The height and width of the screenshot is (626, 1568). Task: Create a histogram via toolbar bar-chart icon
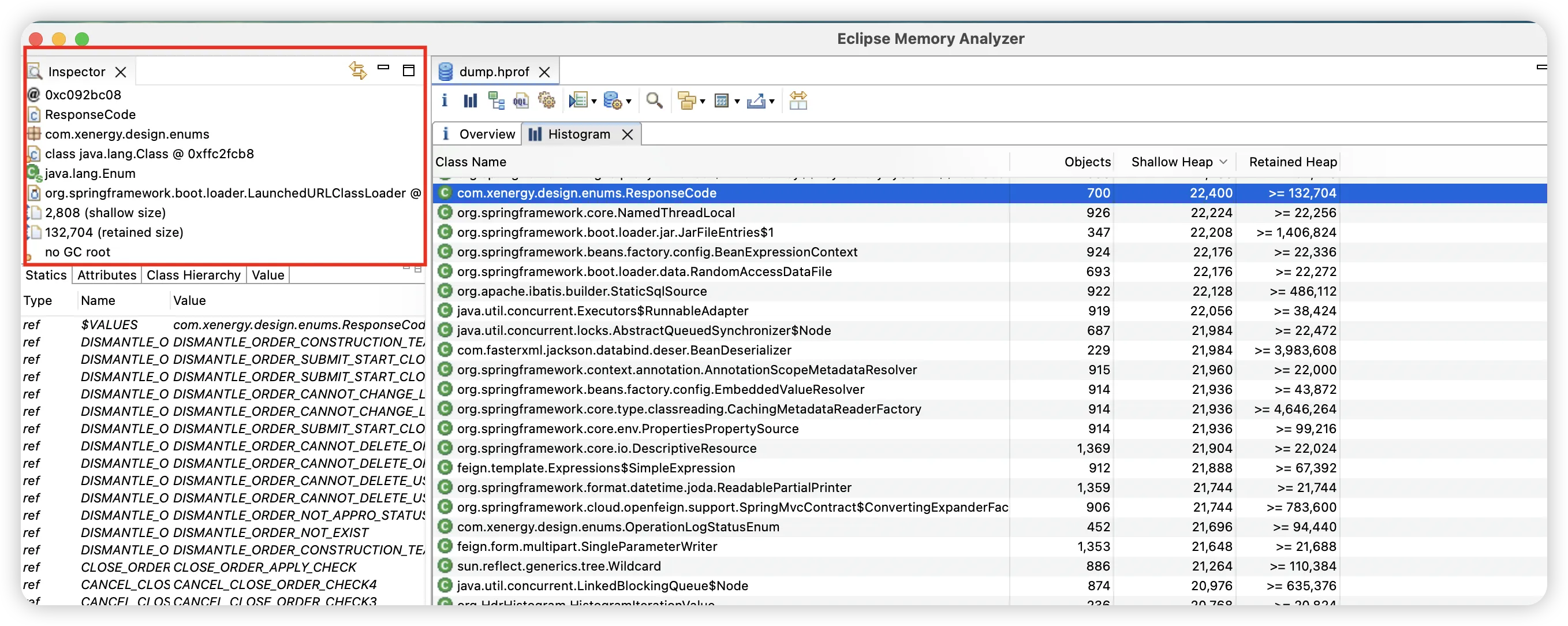pos(470,100)
